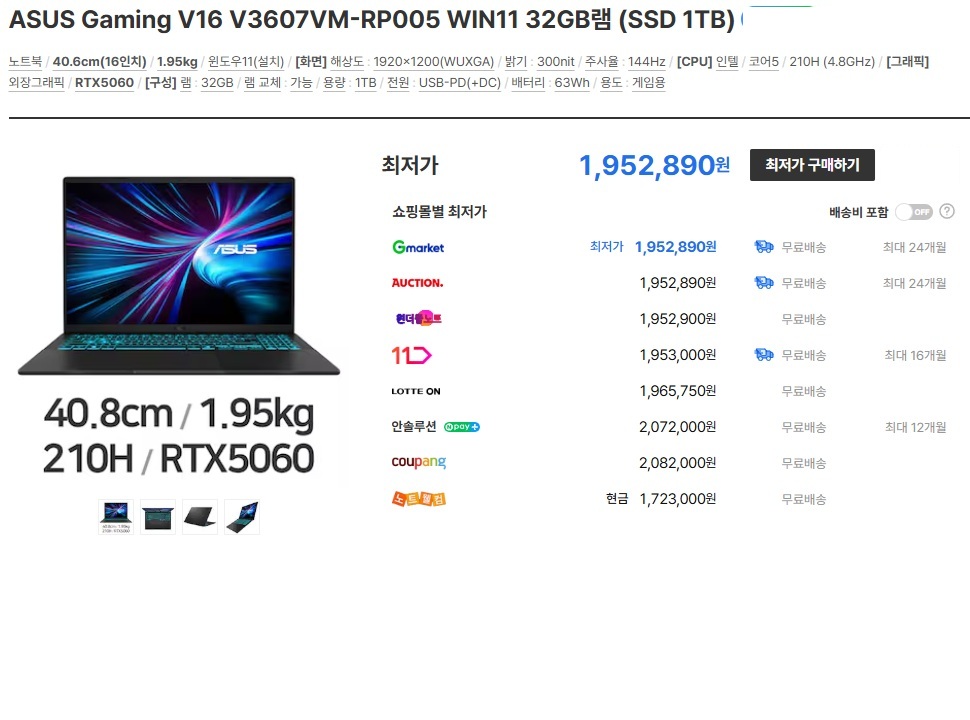Click the 최저가 구매하기 button
Viewport: 970px width, 720px height.
pyautogui.click(x=812, y=165)
